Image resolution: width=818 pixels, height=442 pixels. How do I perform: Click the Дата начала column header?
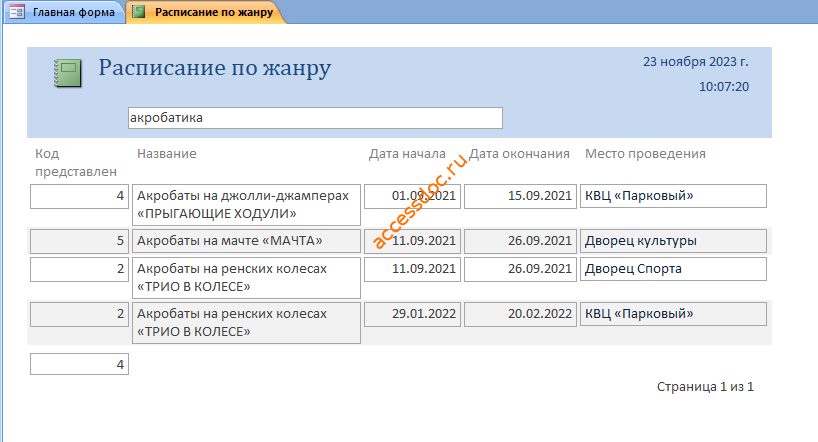pos(407,154)
